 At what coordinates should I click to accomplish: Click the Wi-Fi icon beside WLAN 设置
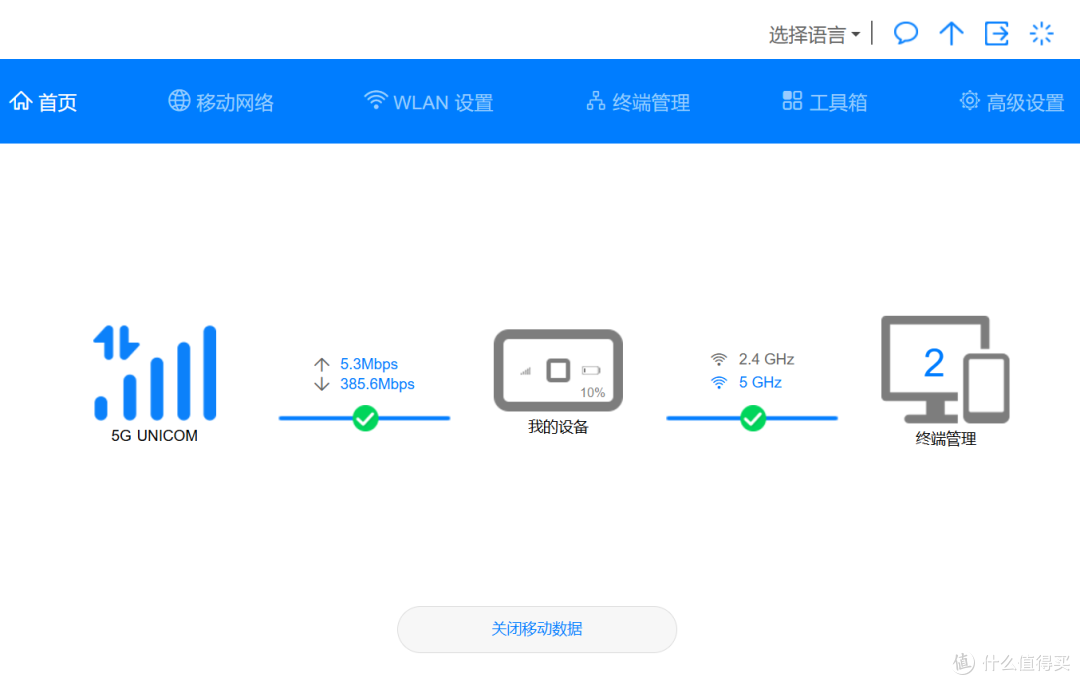point(375,100)
